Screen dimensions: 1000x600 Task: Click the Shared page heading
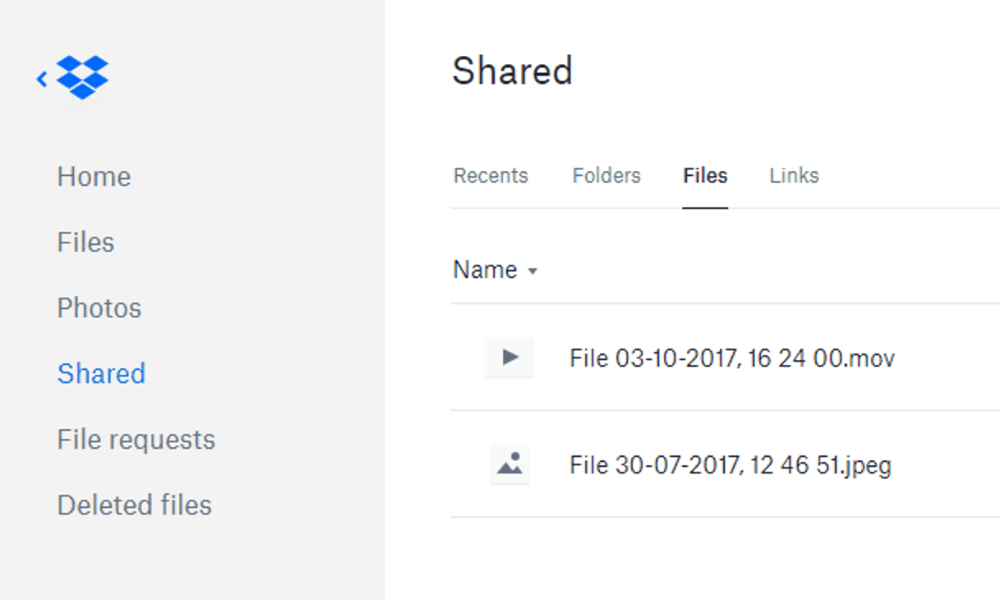[512, 70]
